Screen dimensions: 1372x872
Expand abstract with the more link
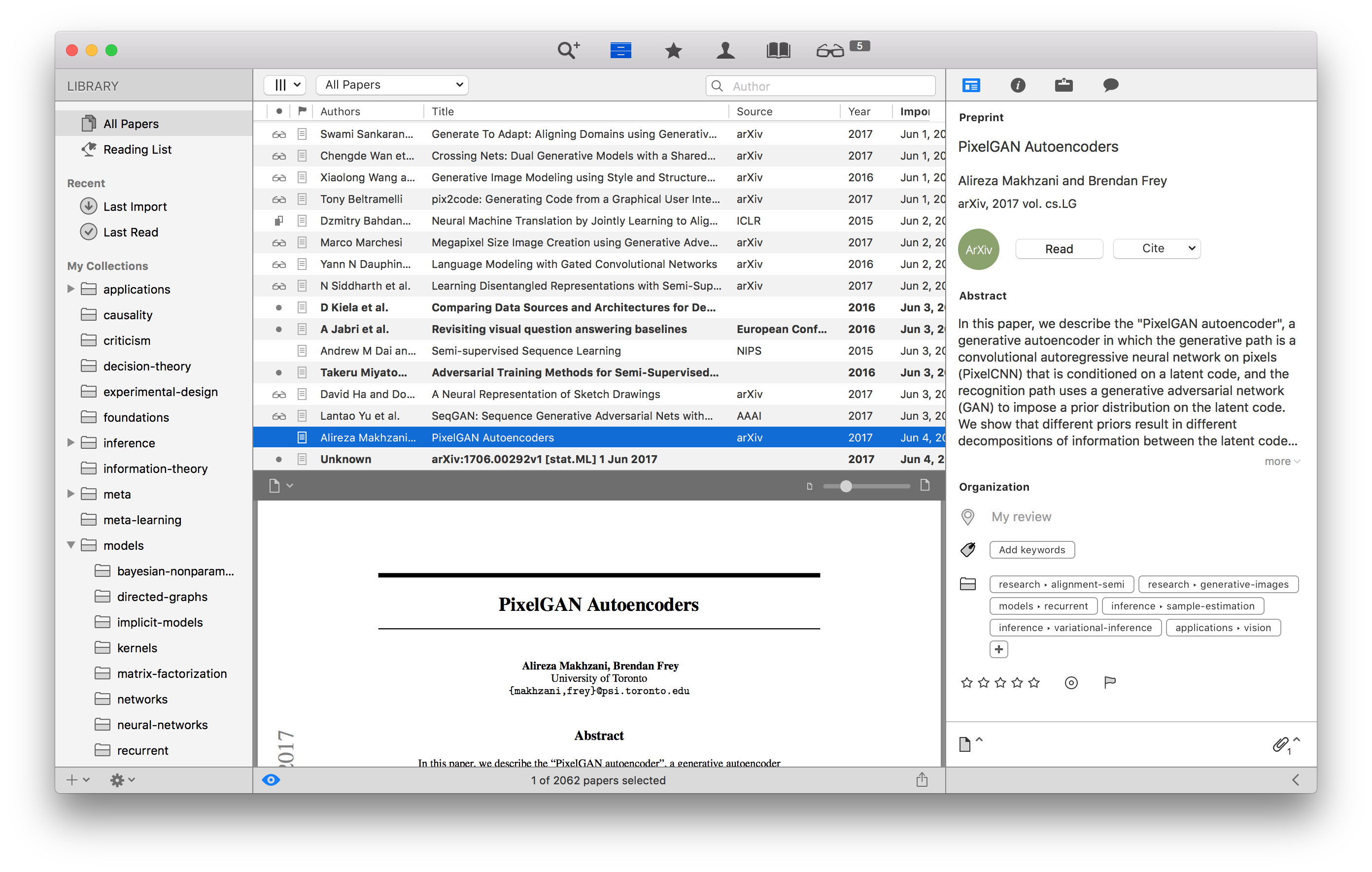point(1282,461)
